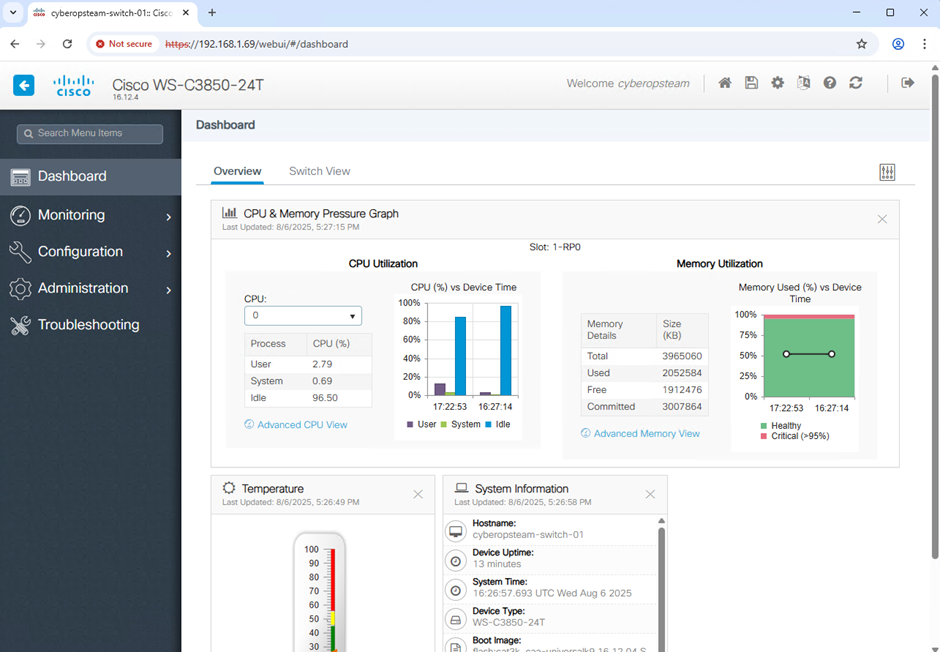
Task: Open the language translation icon in header
Action: (x=803, y=83)
